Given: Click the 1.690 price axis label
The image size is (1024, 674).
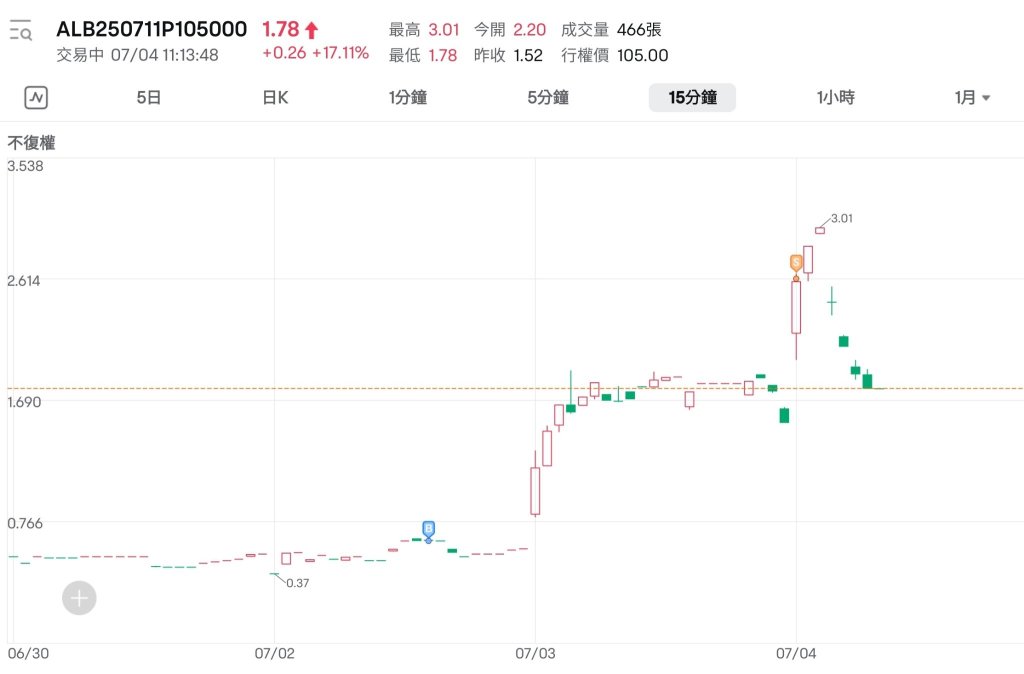Looking at the screenshot, I should [24, 402].
